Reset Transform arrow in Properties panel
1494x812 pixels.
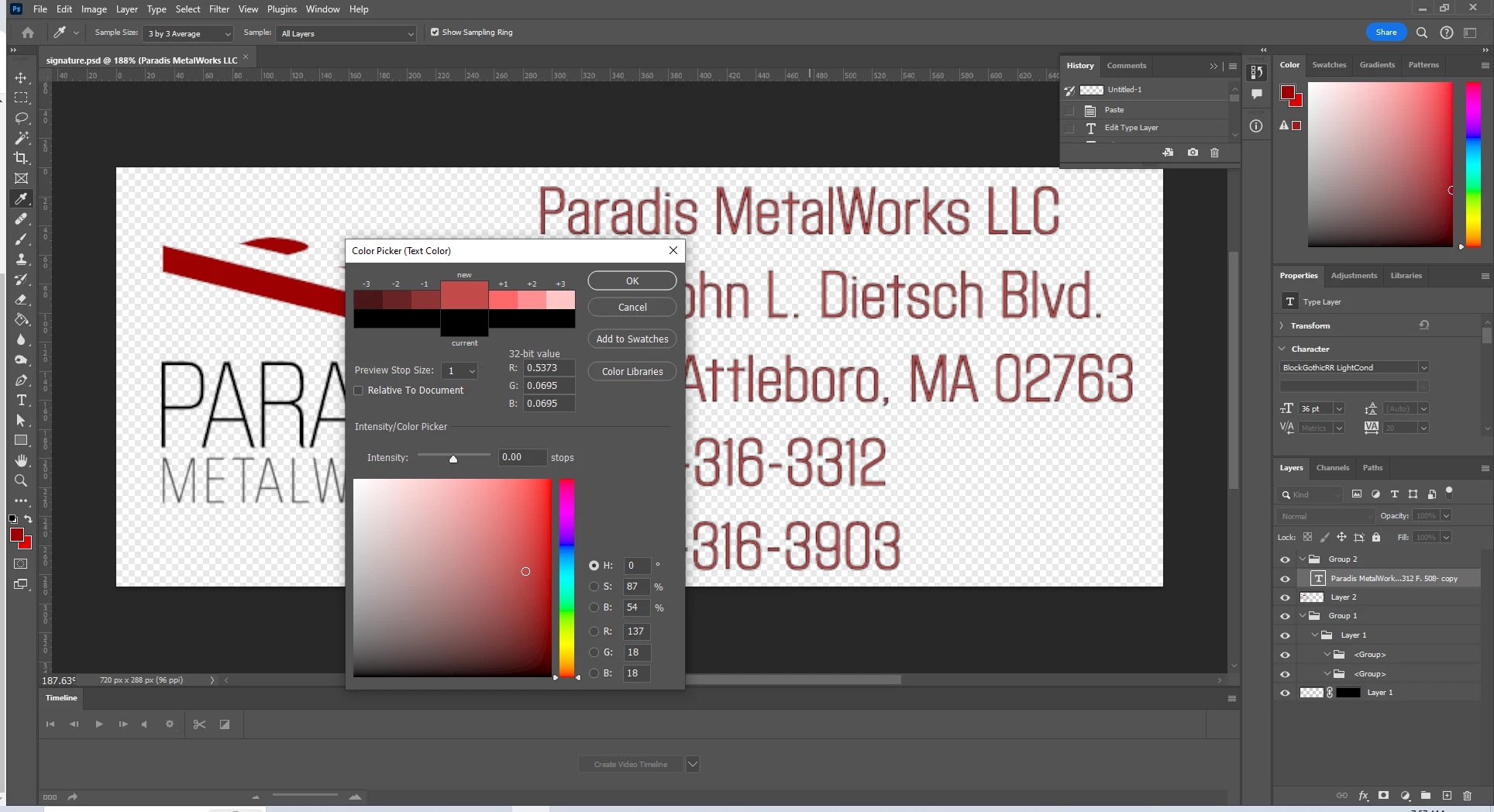click(1423, 325)
